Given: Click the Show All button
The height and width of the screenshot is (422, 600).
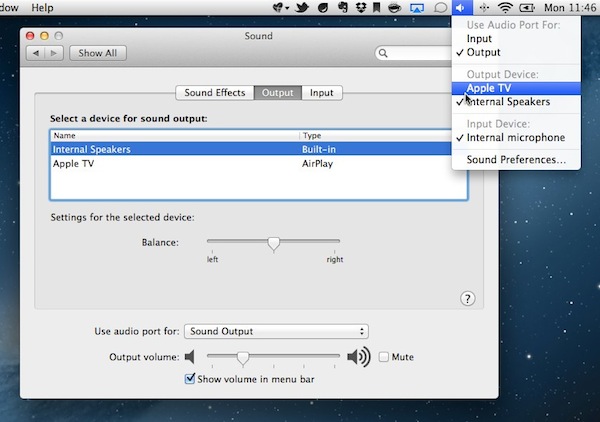Looking at the screenshot, I should point(98,53).
